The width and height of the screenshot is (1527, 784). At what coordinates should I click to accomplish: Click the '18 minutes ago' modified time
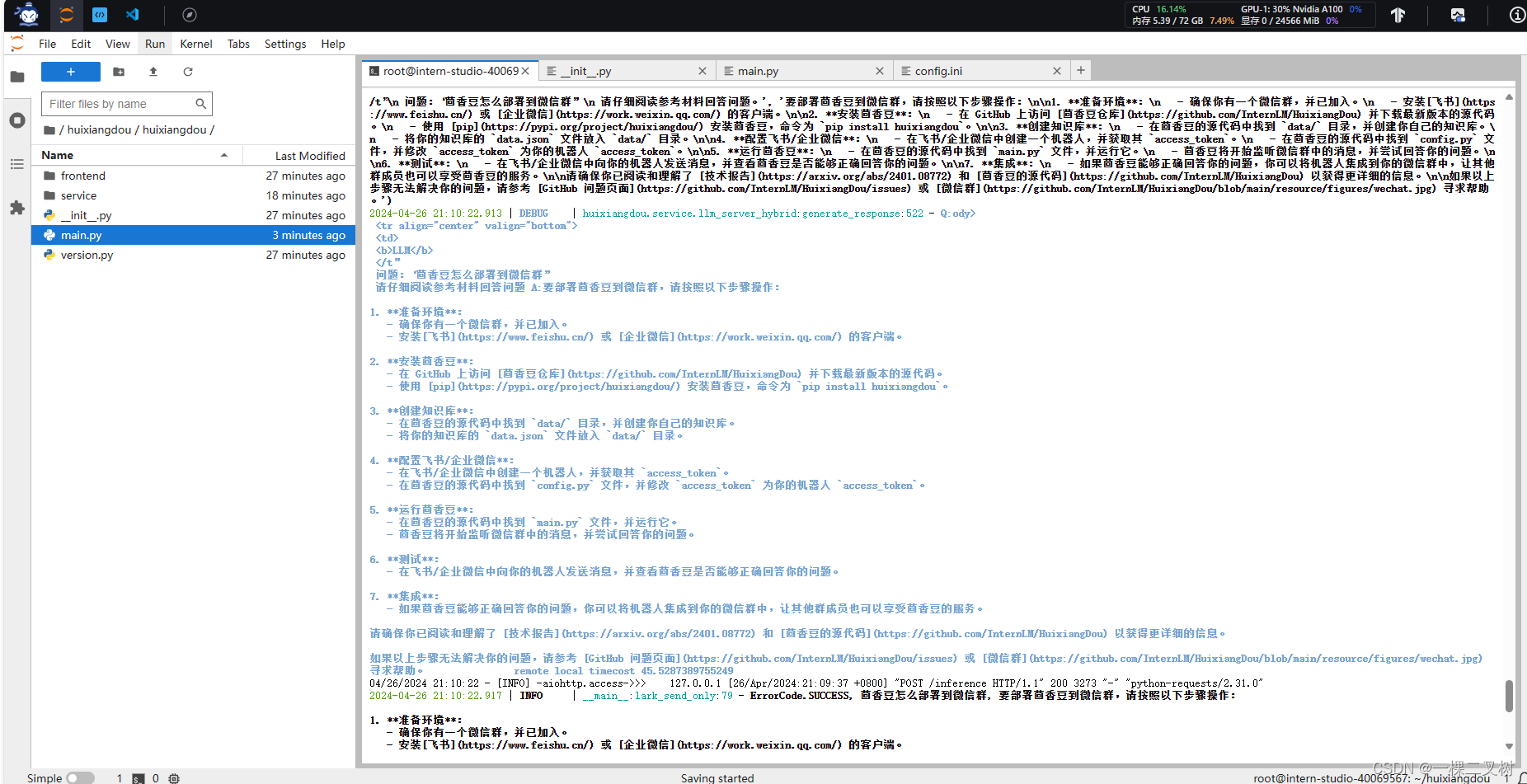pos(306,195)
